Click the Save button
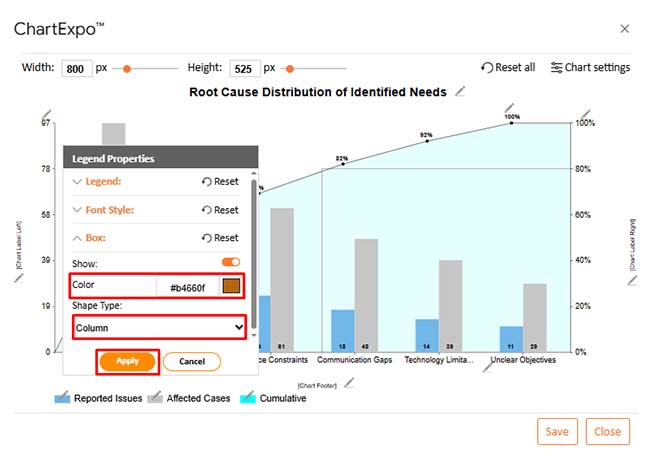The width and height of the screenshot is (650, 471). pyautogui.click(x=557, y=431)
